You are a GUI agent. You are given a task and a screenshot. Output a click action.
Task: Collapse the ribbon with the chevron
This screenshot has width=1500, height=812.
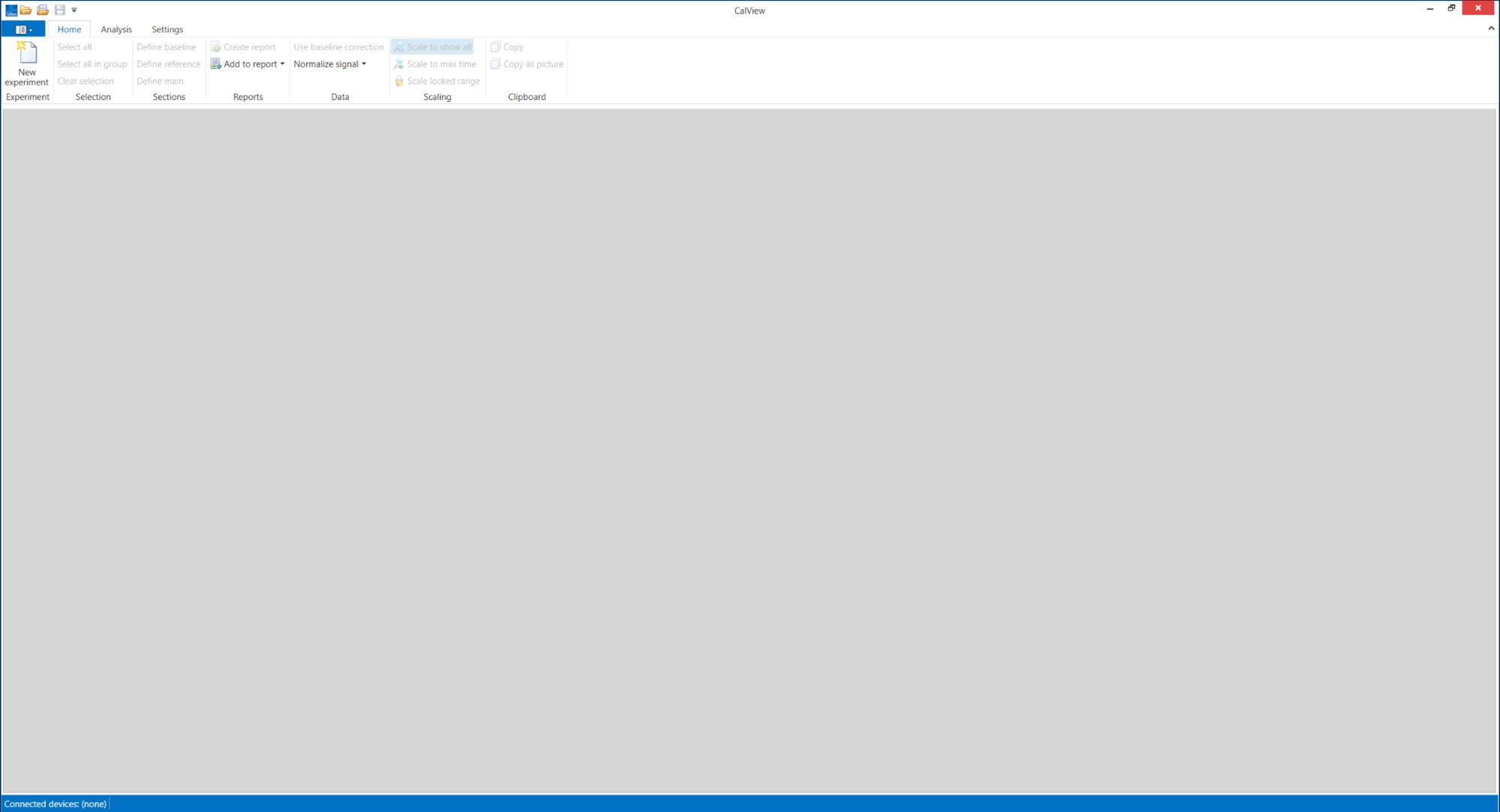coord(1491,28)
